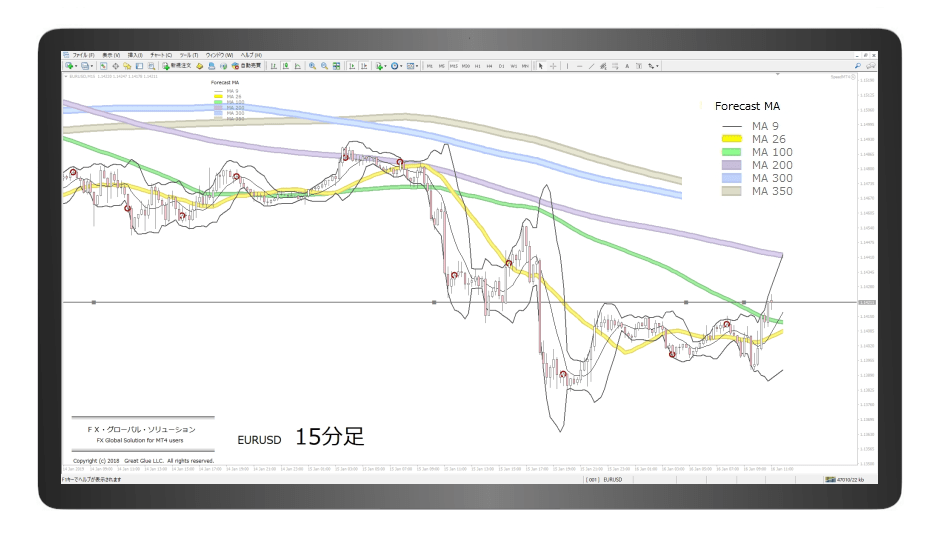
Task: Select the Horizontal Line drawing tool
Action: tap(579, 66)
